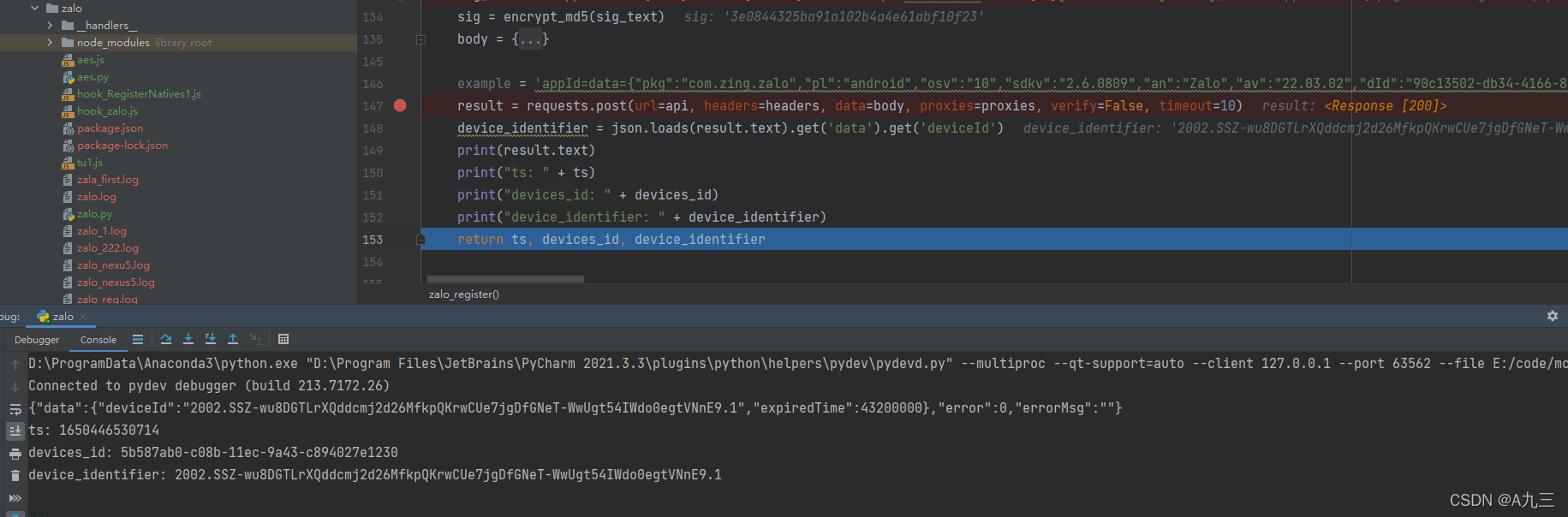1568x517 pixels.
Task: Switch to the Debugger tab
Action: pyautogui.click(x=37, y=340)
